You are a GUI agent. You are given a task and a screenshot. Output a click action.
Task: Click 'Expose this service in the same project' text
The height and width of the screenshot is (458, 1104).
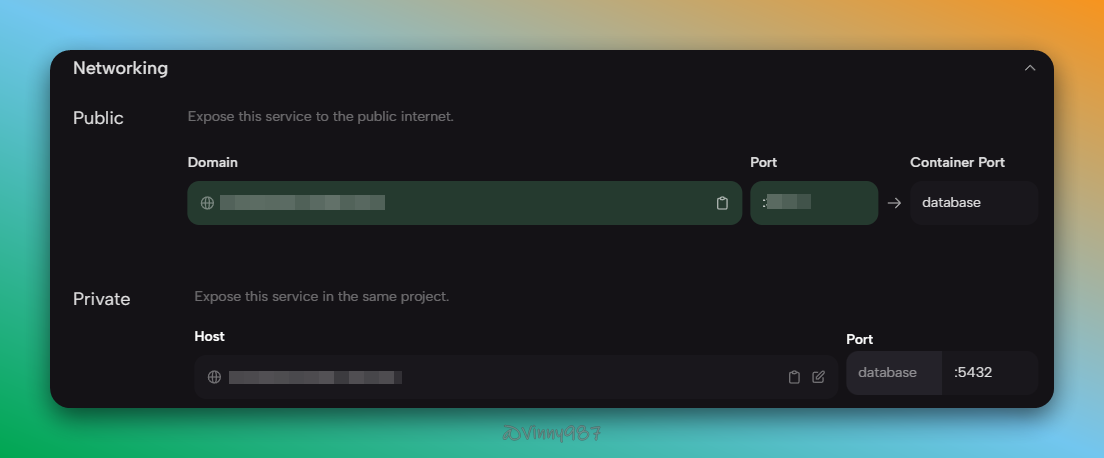coord(321,297)
